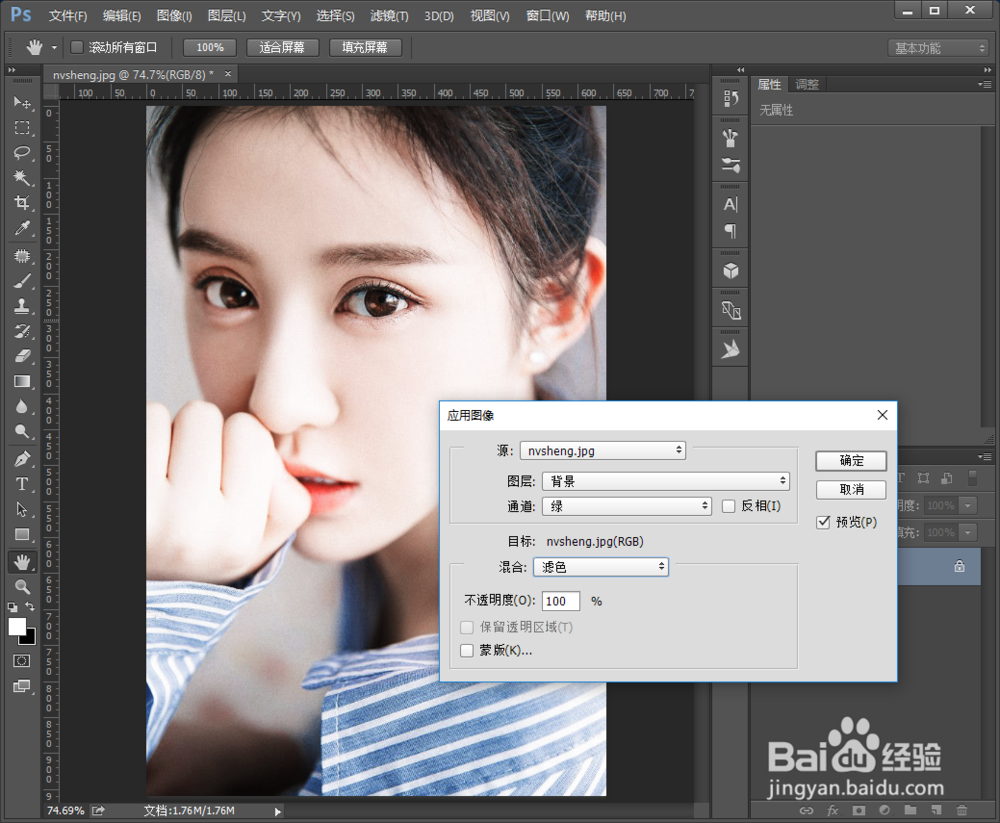Toggle Scroll All Windows checkbox
This screenshot has width=1000, height=823.
[77, 47]
